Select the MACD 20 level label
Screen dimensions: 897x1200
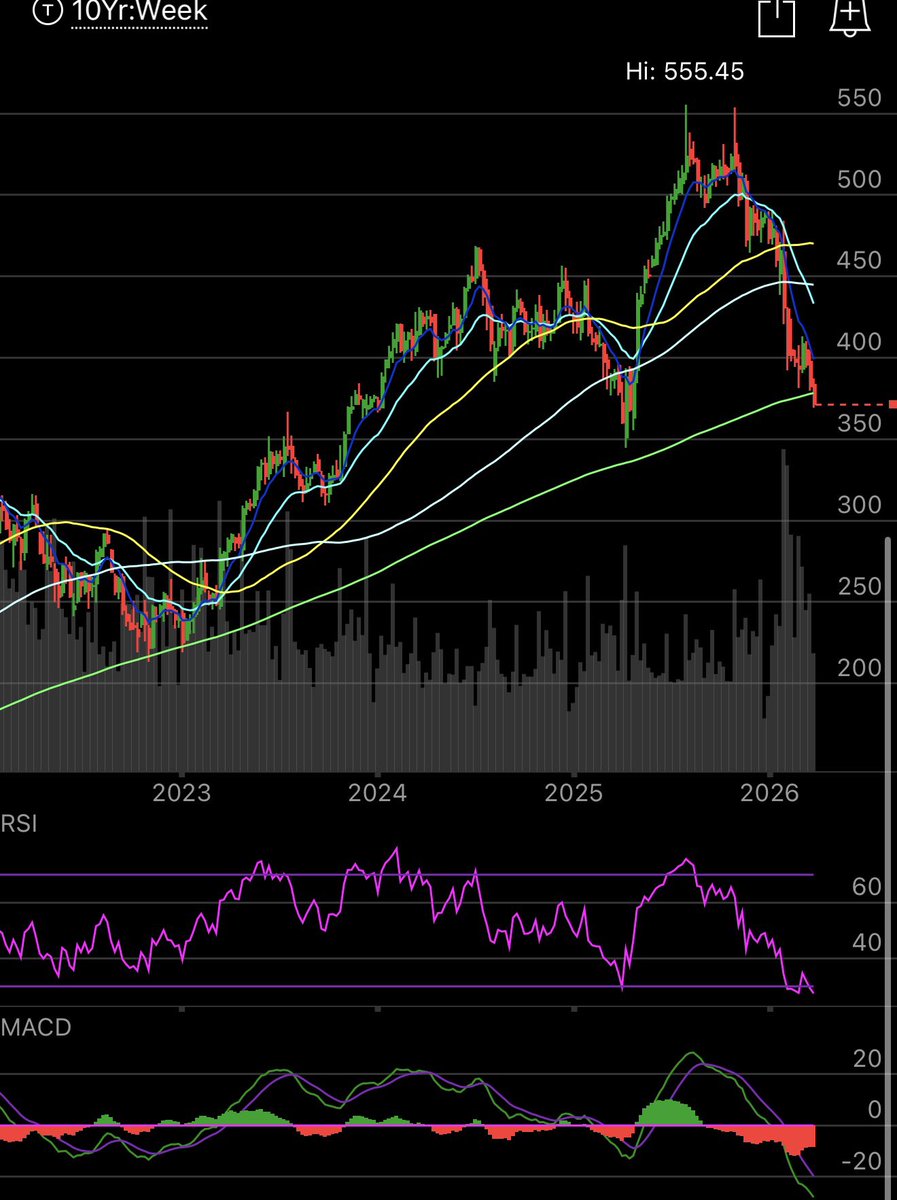tap(868, 1059)
